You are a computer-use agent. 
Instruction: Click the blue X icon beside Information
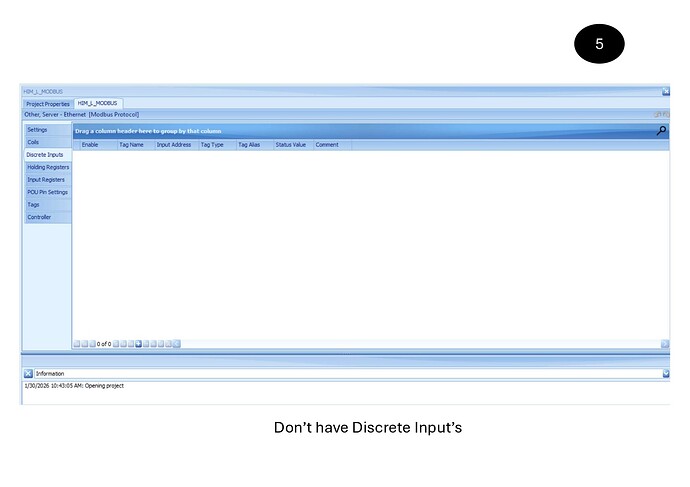click(x=28, y=373)
